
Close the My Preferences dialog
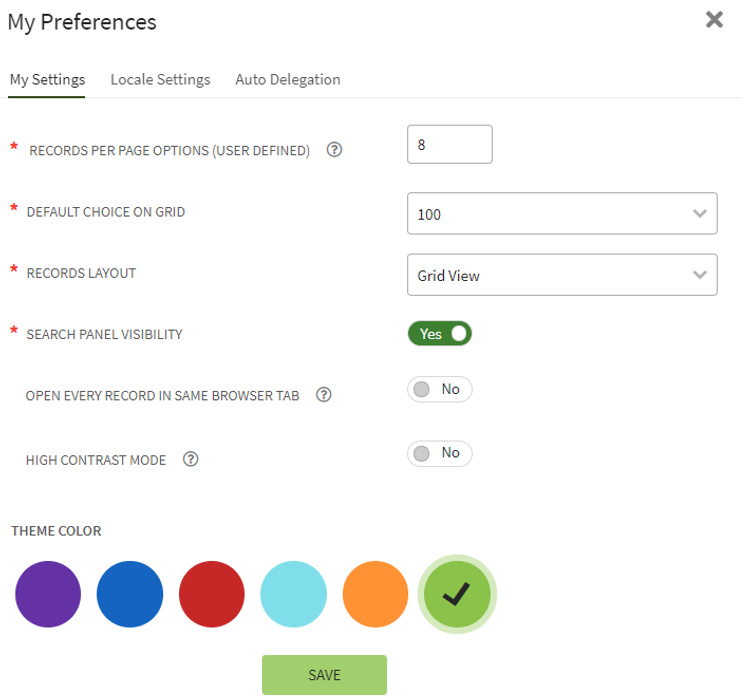click(x=714, y=20)
